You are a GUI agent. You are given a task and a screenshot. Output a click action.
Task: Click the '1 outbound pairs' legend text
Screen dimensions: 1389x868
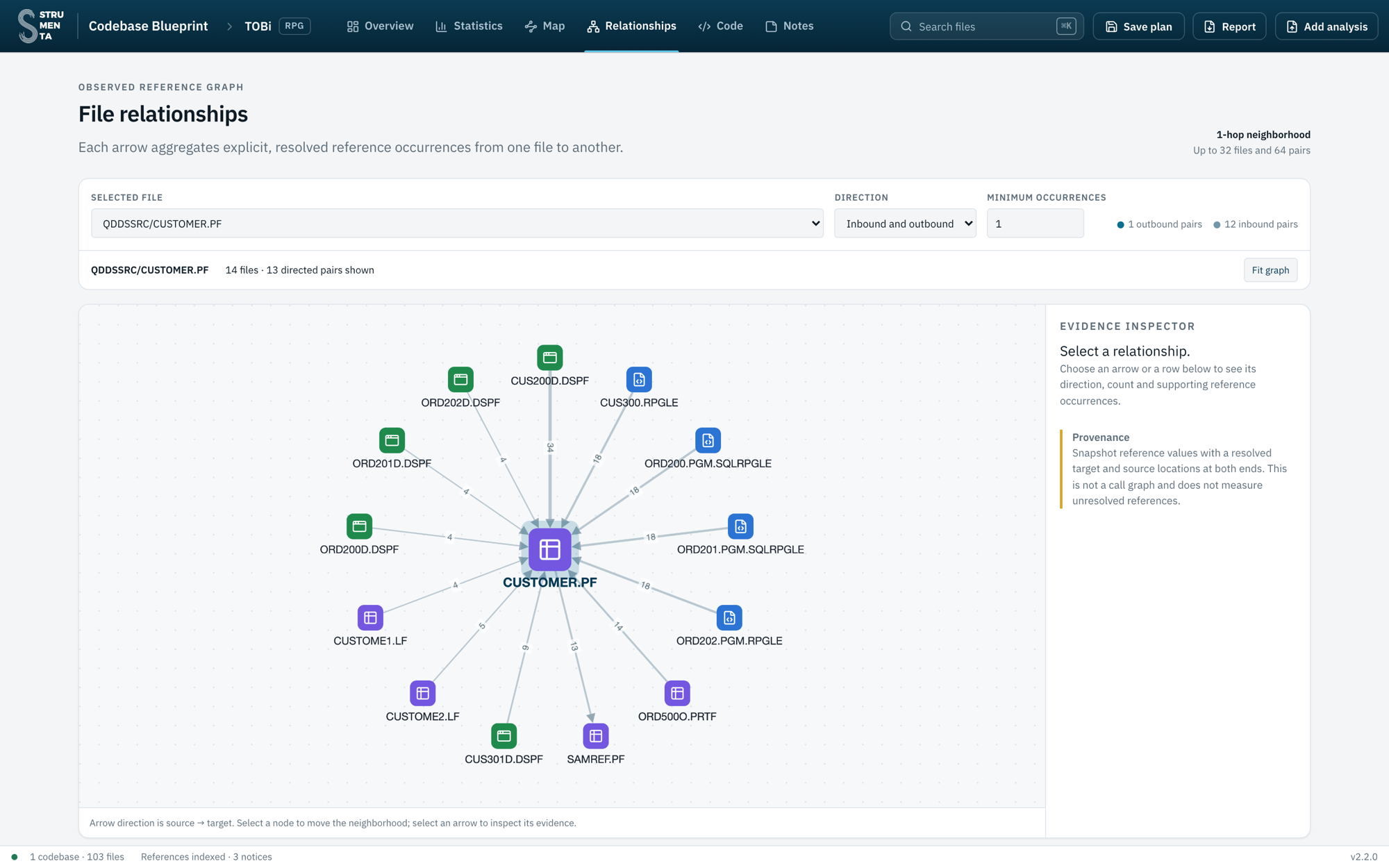click(x=1165, y=224)
